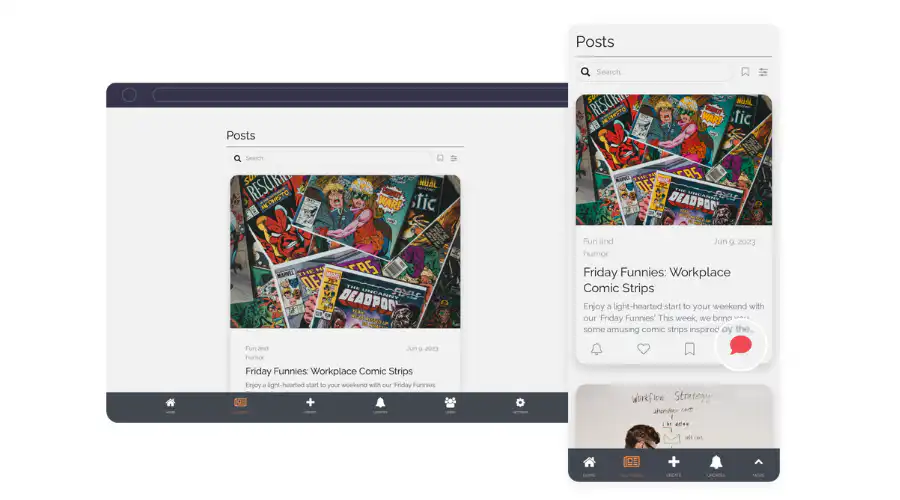Click the bookmark filter icon in desktop search bar
This screenshot has height=500, width=900.
440,158
